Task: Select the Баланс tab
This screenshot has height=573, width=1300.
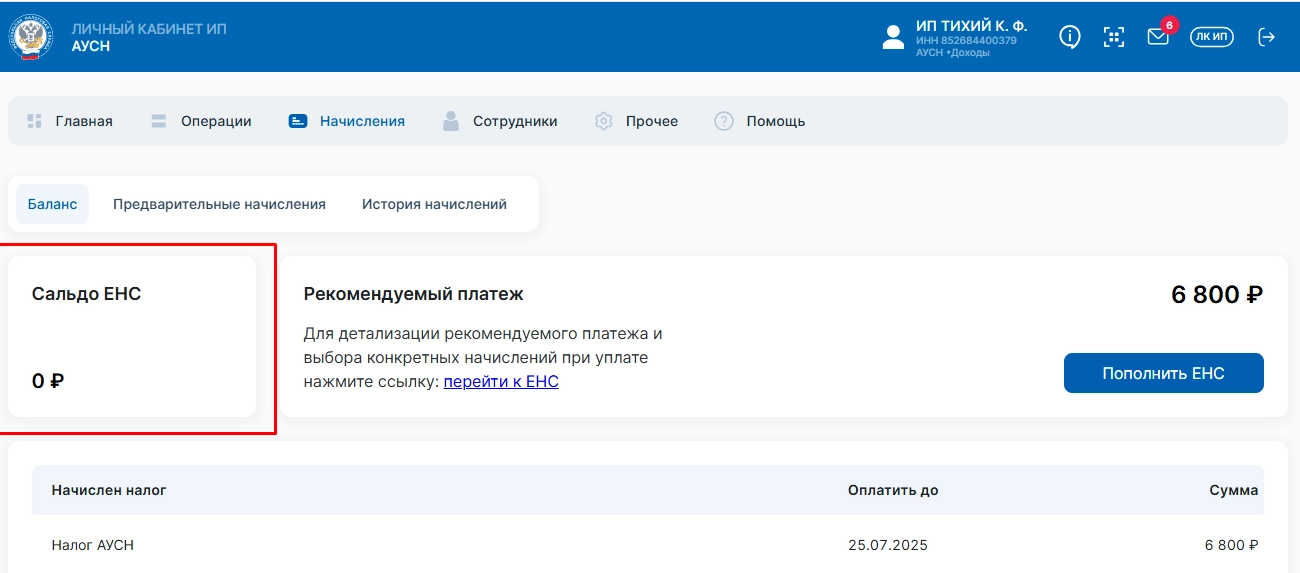Action: pos(52,204)
